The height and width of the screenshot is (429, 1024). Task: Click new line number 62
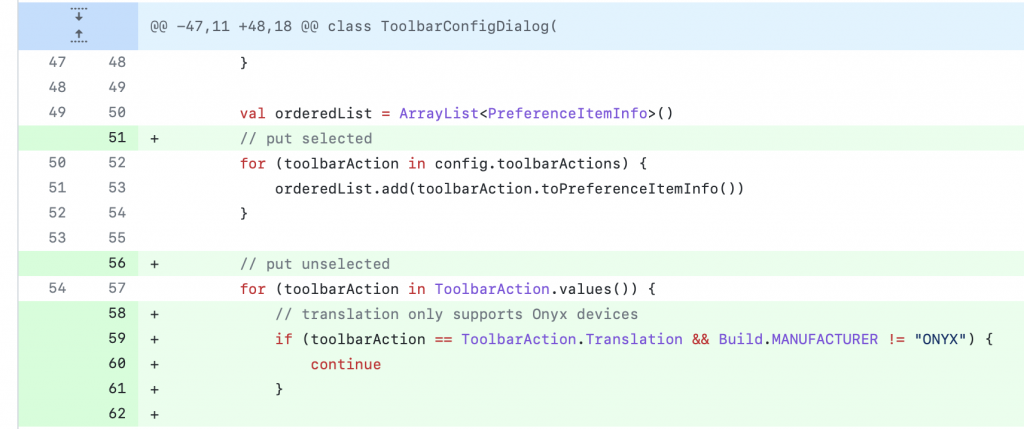[x=117, y=414]
